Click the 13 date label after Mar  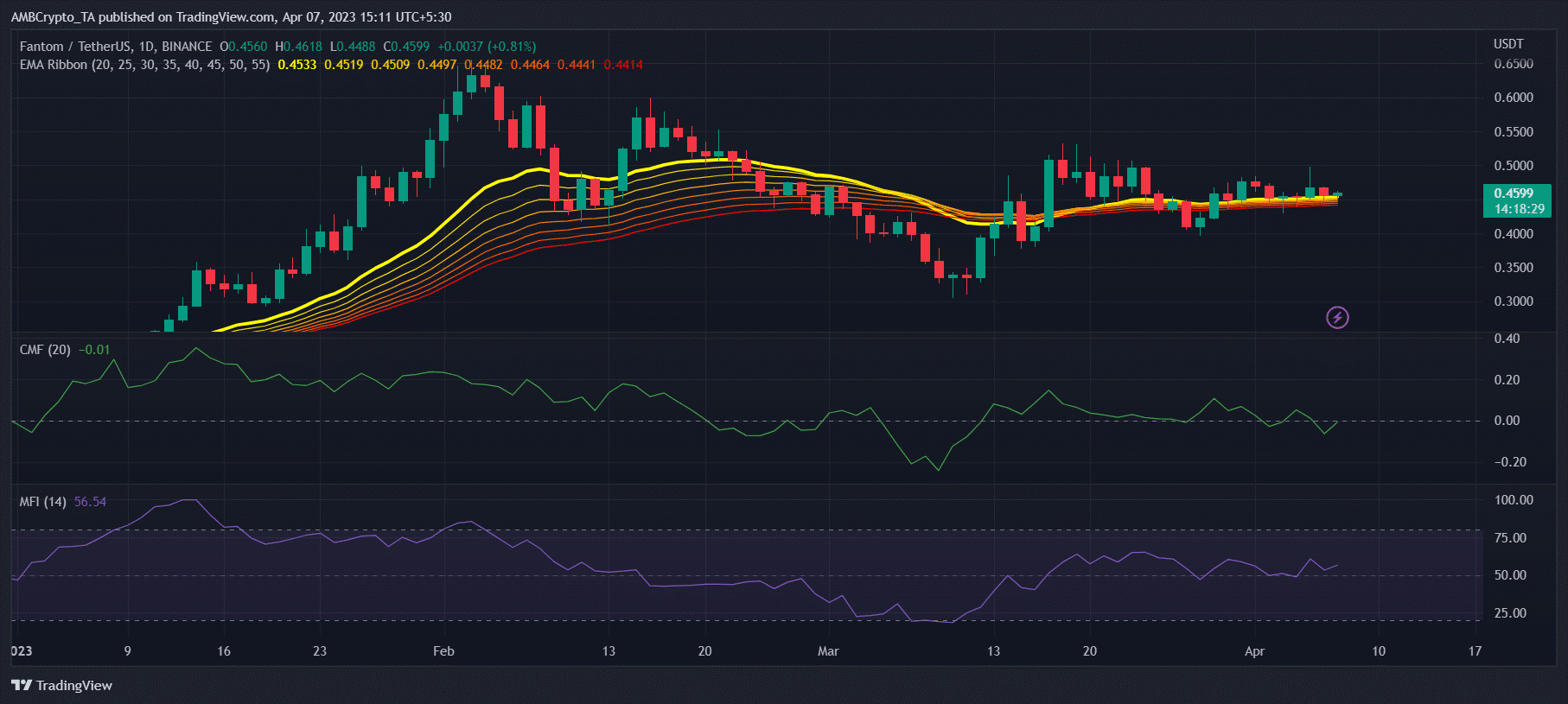(x=993, y=651)
